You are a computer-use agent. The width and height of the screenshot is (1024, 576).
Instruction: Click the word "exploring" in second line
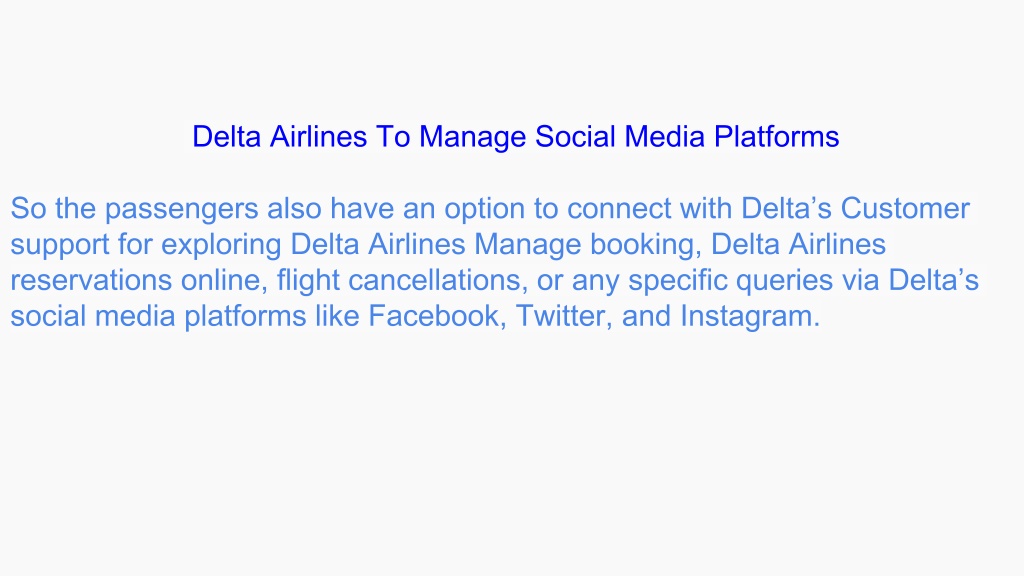[x=221, y=245]
